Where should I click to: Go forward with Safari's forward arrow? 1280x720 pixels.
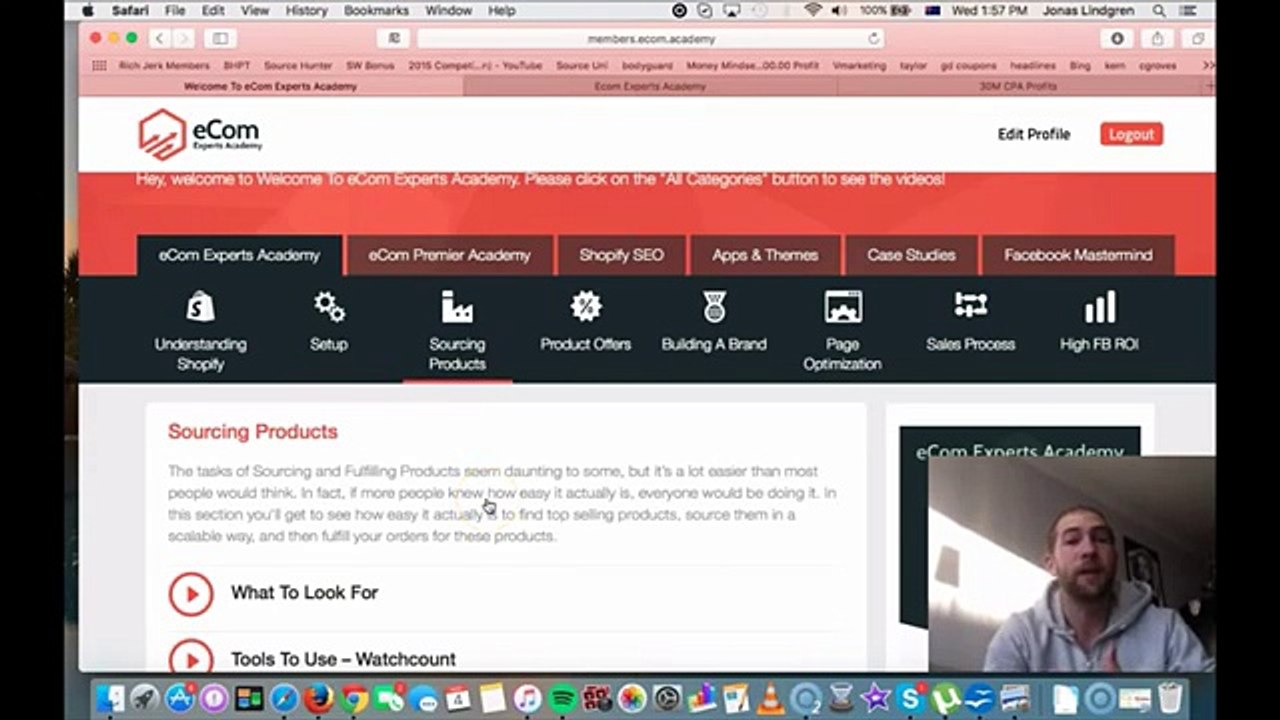[x=182, y=38]
